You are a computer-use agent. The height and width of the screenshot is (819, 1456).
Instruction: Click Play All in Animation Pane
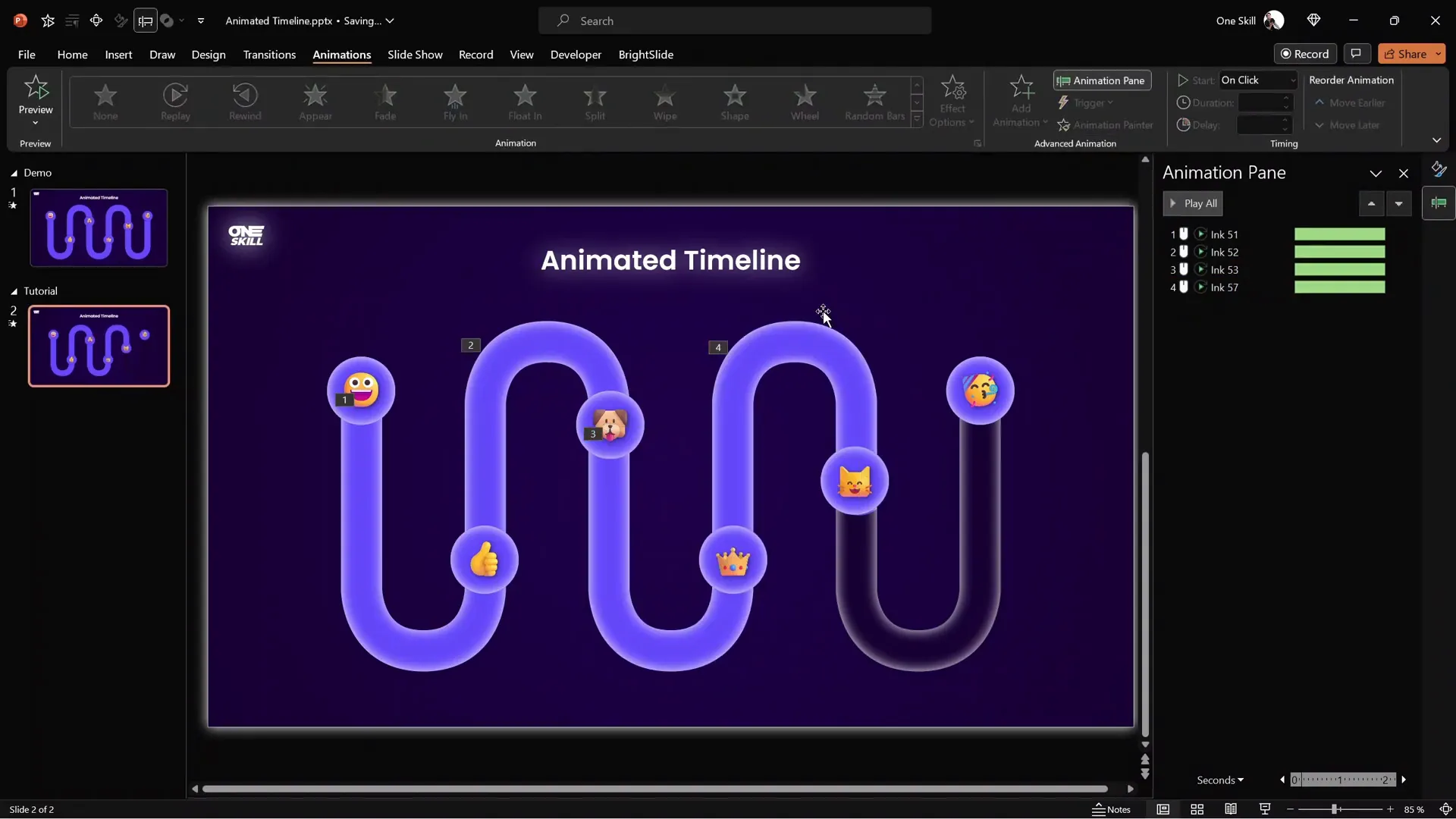pos(1193,203)
